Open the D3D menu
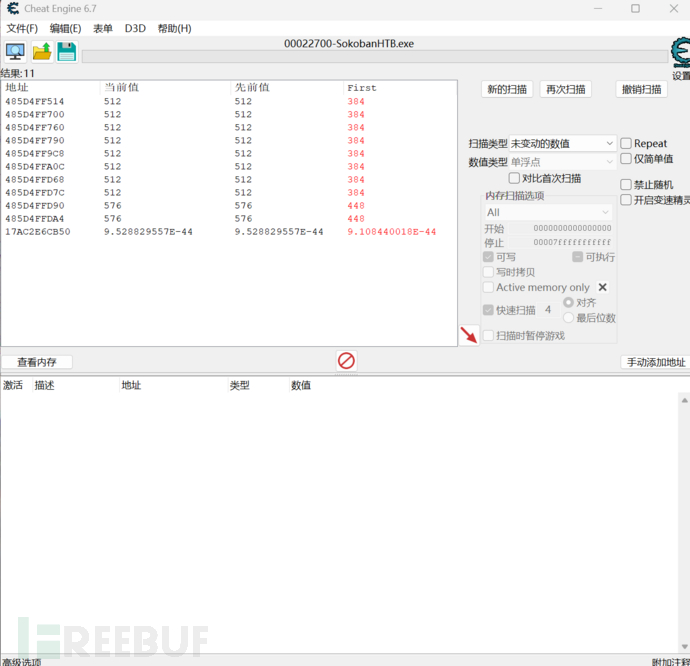This screenshot has width=690, height=666. pos(135,29)
